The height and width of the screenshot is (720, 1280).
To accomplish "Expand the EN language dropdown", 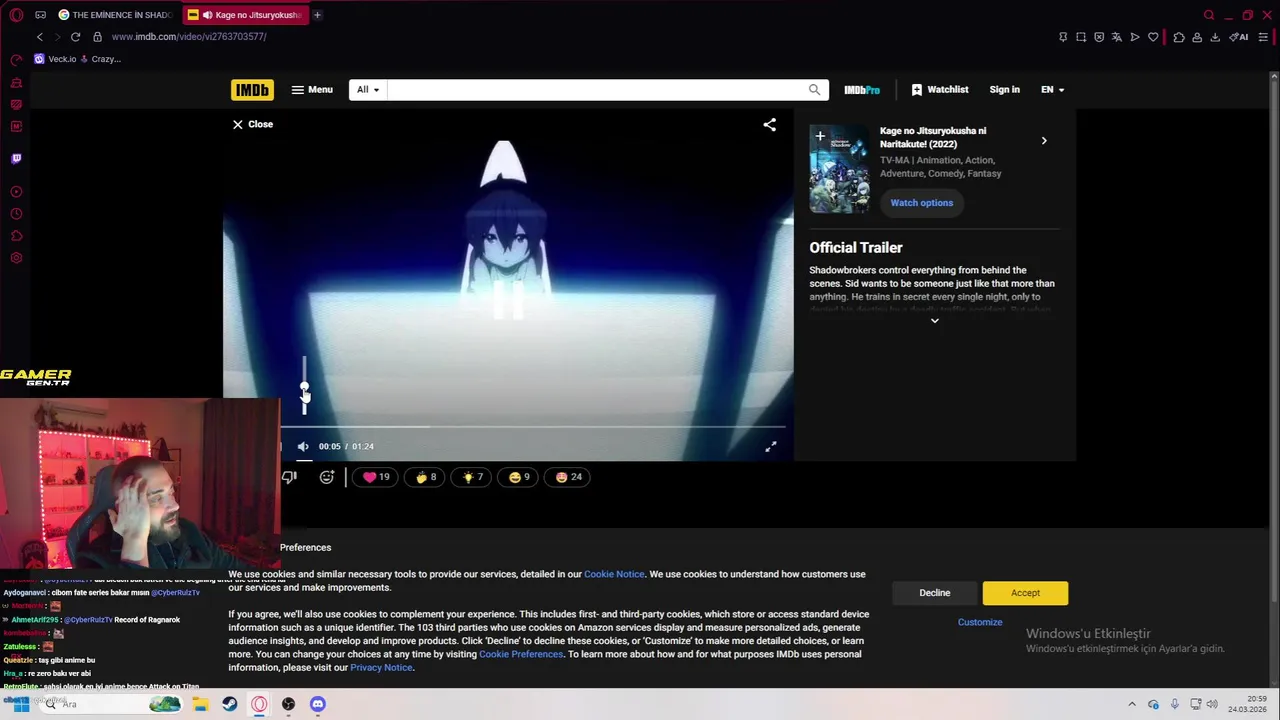I will tap(1052, 90).
